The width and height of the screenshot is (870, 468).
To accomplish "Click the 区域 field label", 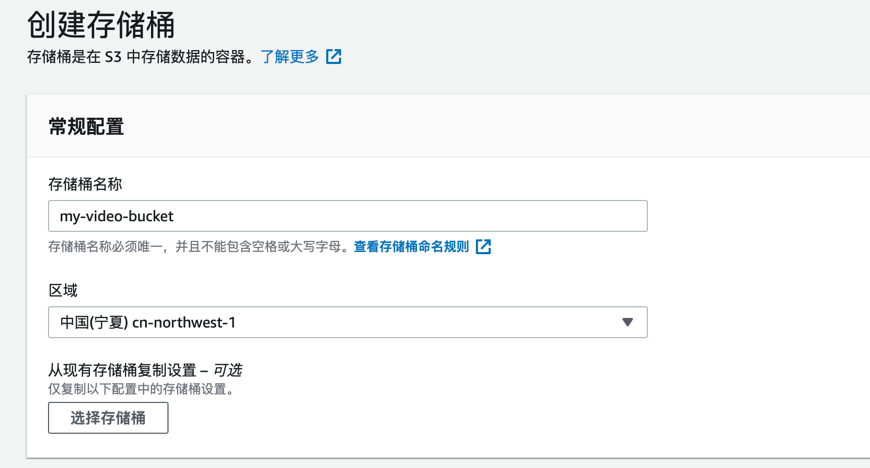I will click(x=63, y=290).
